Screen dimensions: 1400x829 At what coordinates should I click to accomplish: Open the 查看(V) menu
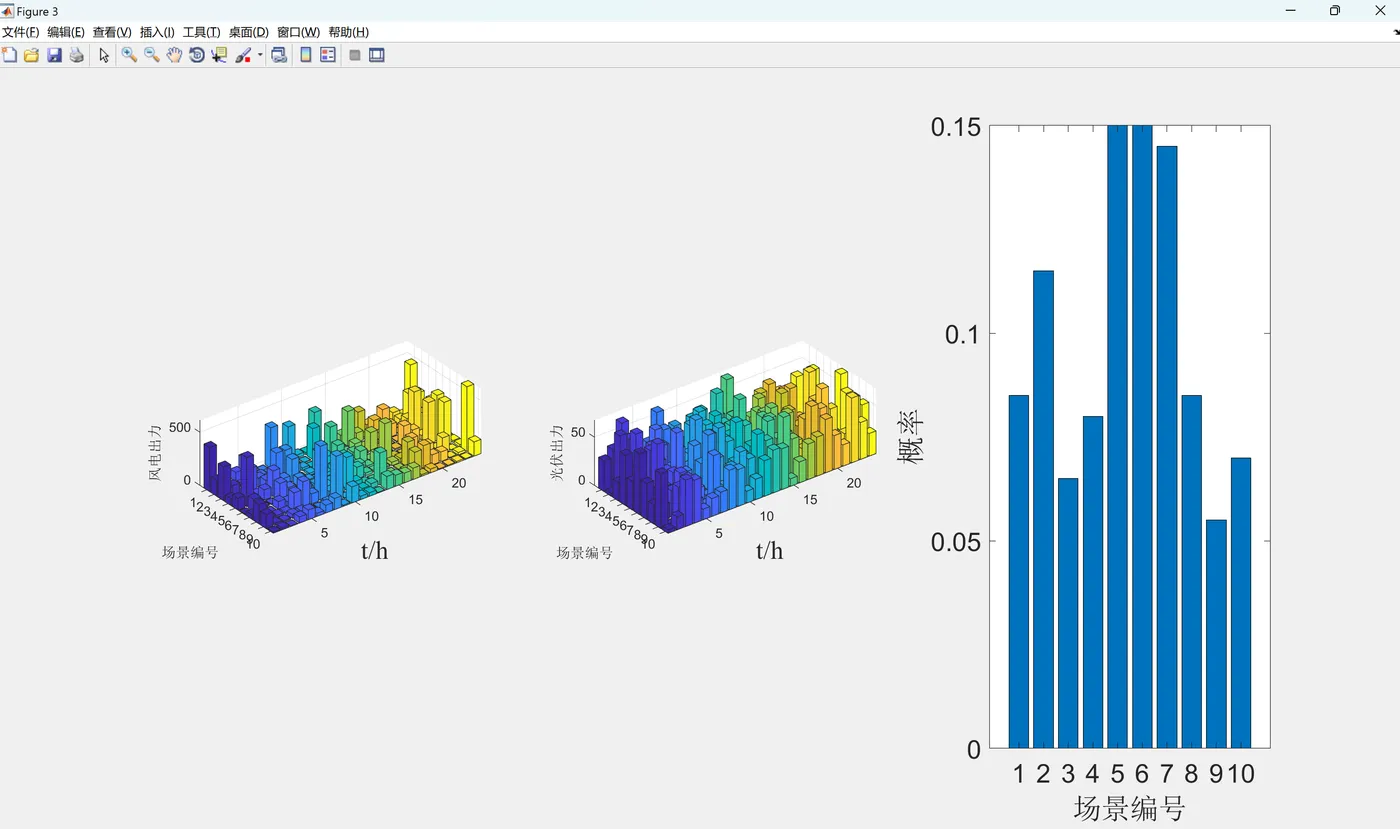point(112,32)
